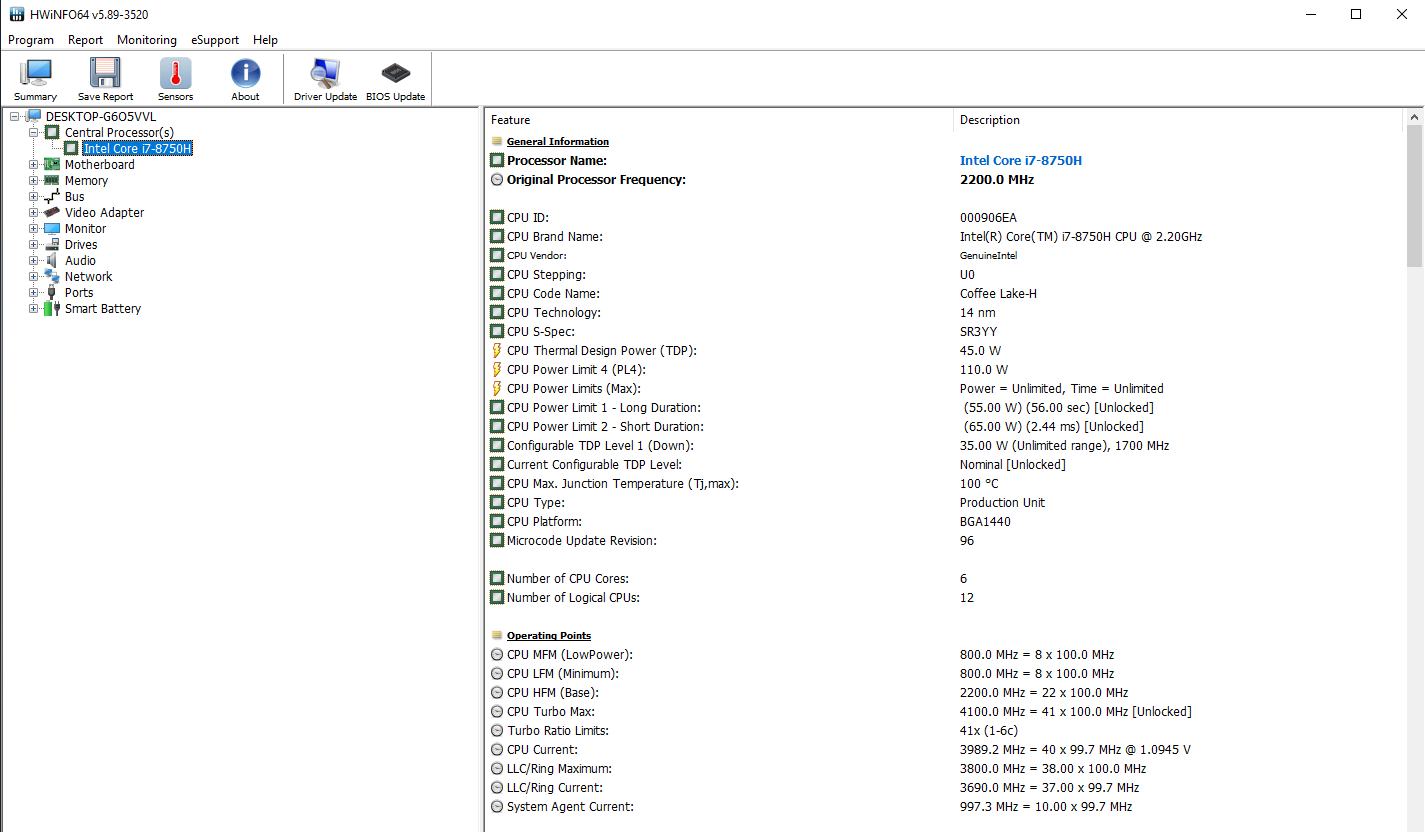Click the Bus tree icon
1425x832 pixels.
tap(52, 197)
